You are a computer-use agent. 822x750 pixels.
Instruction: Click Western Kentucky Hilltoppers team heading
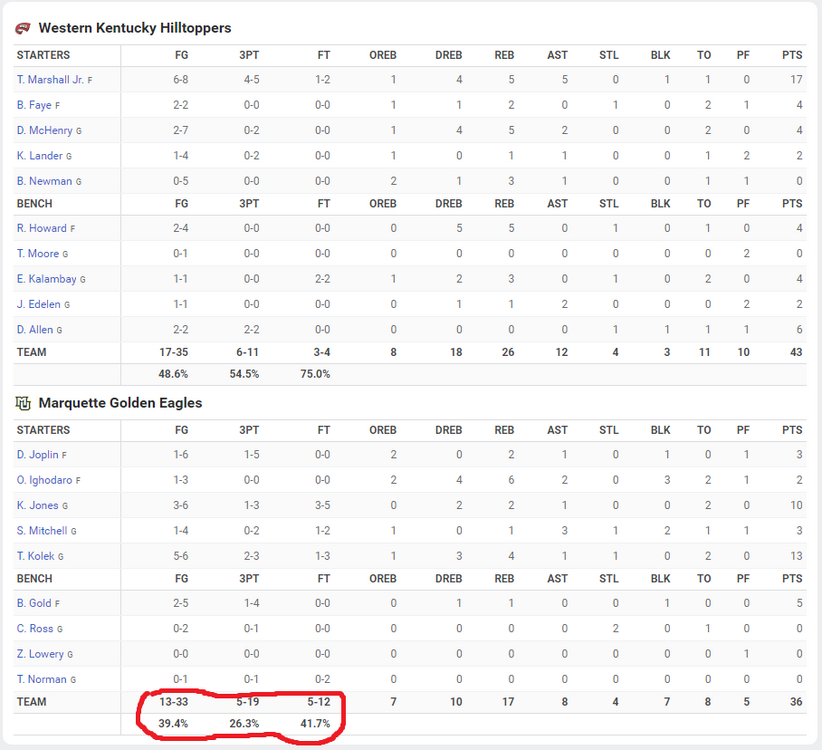click(x=134, y=28)
